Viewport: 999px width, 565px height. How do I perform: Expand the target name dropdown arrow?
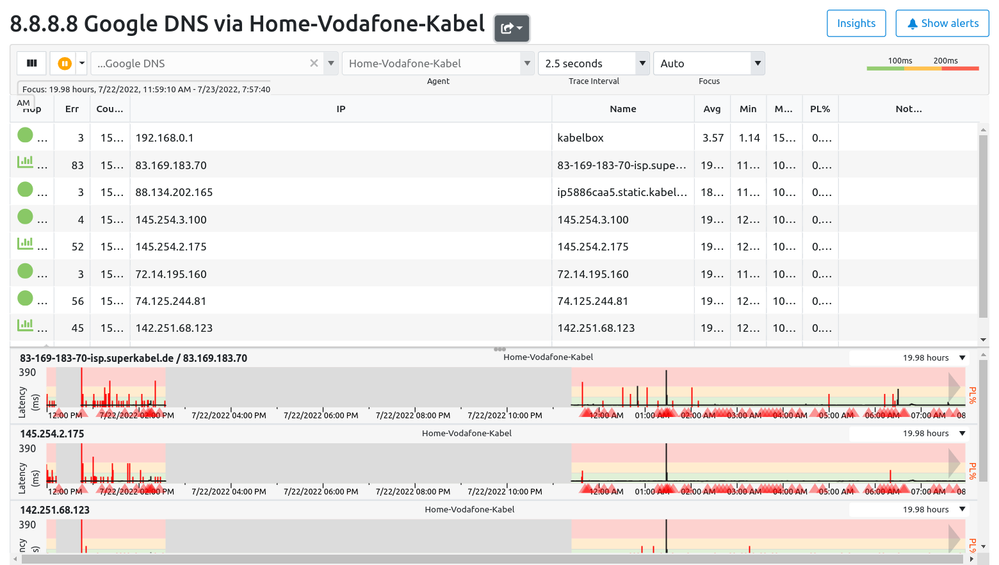pos(331,63)
